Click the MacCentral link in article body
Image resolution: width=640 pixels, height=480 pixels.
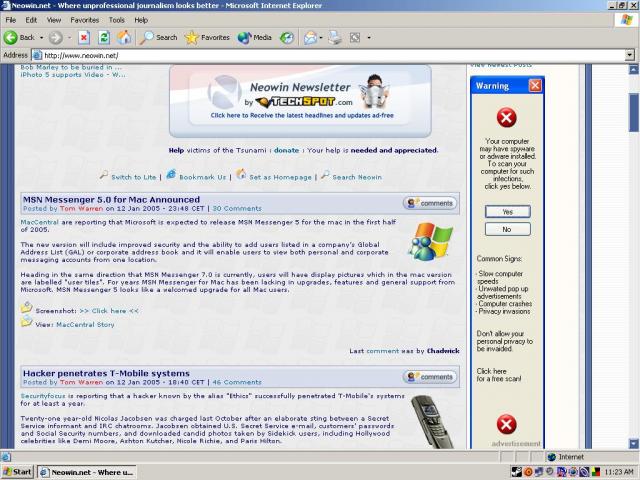pyautogui.click(x=40, y=222)
